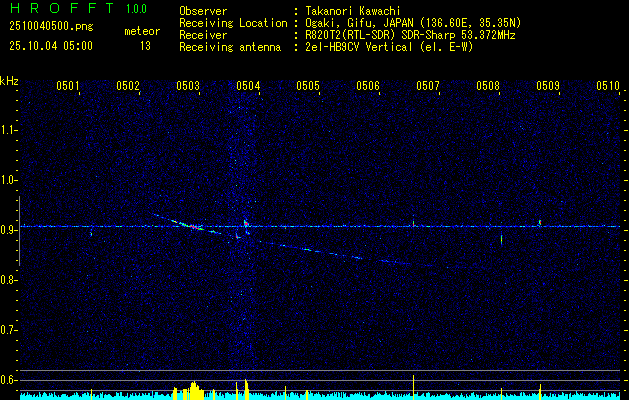Click the 2el-HB9CV Vertical antenna text

click(389, 47)
